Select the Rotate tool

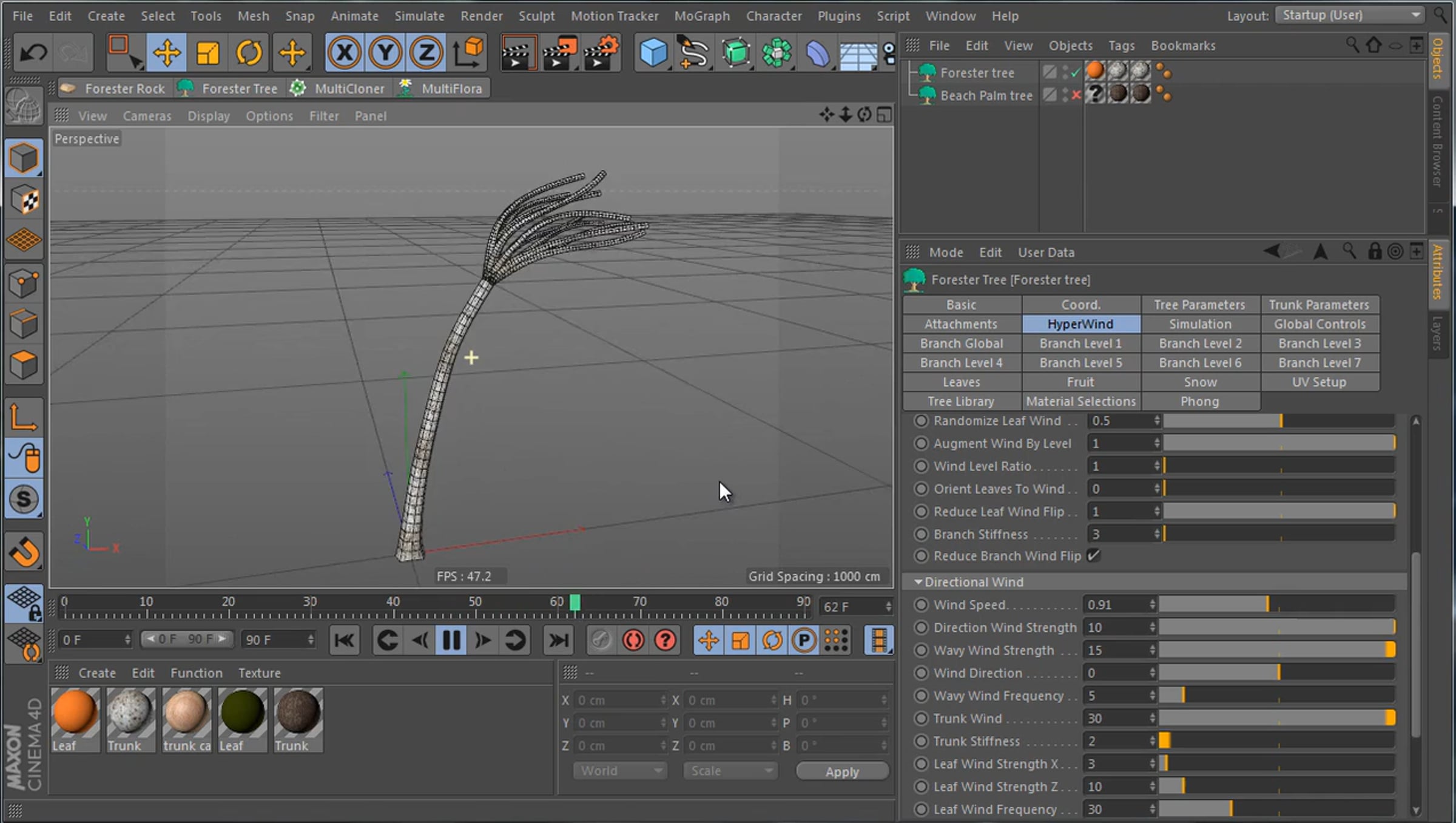coord(249,53)
